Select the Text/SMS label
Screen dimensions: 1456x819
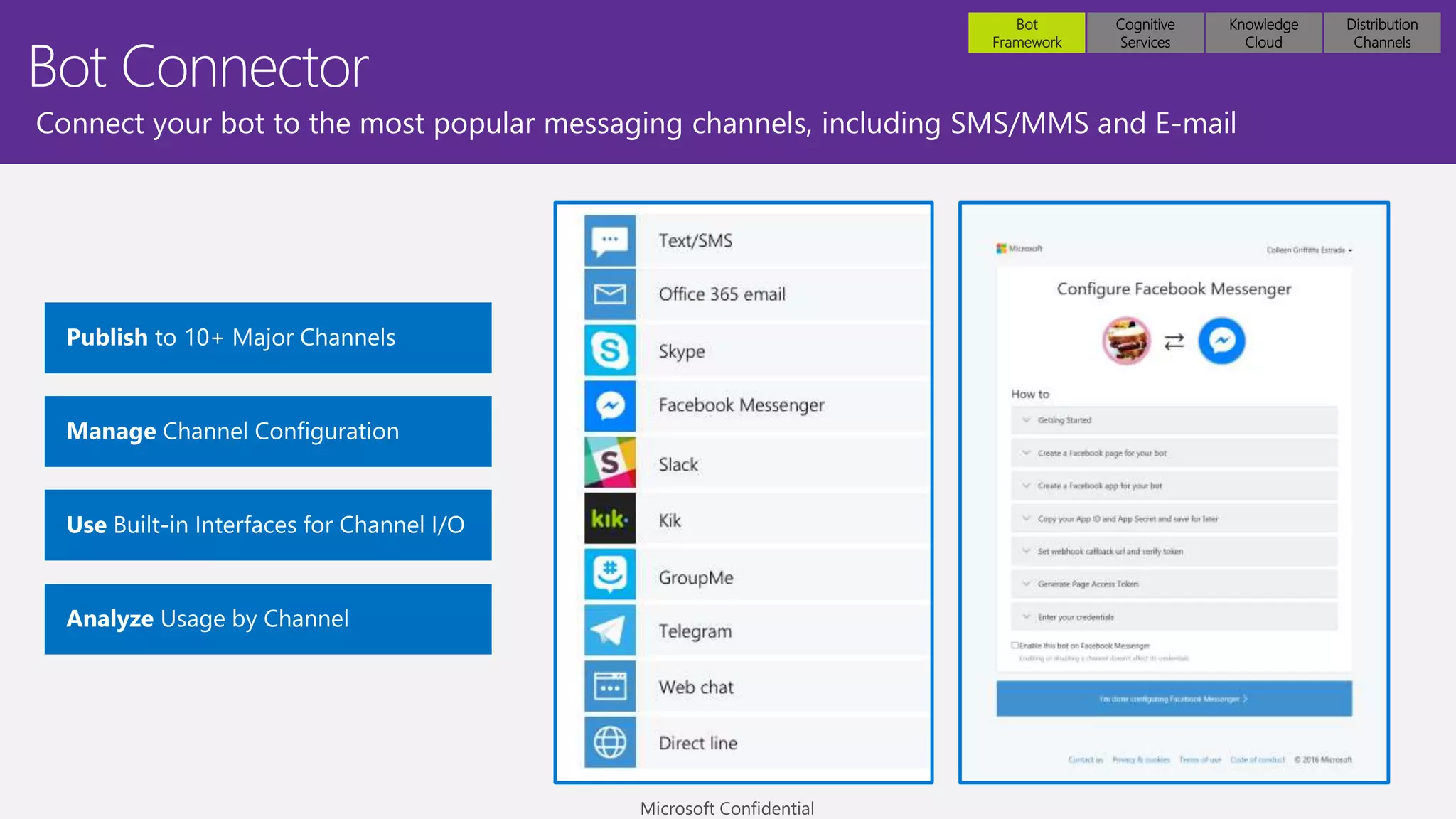(695, 241)
